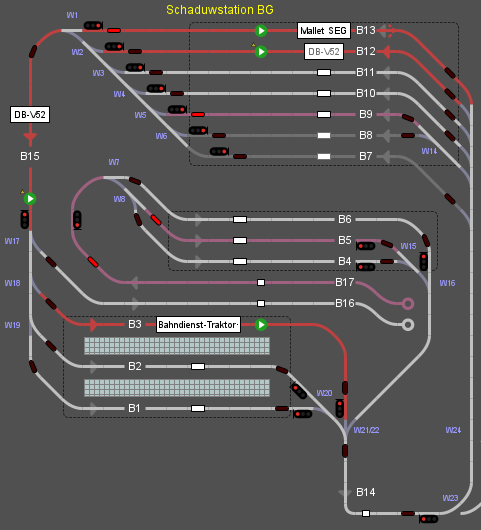Screen dimensions: 481x530
Task: Click the green start button on track B3
Action: point(261,324)
